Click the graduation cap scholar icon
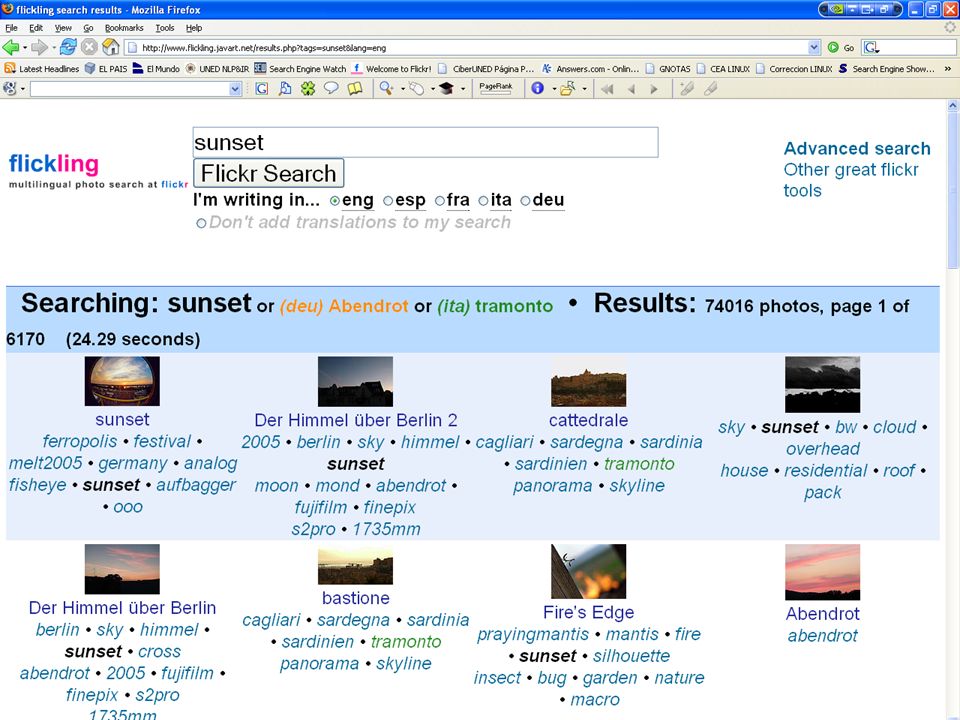 pyautogui.click(x=446, y=89)
